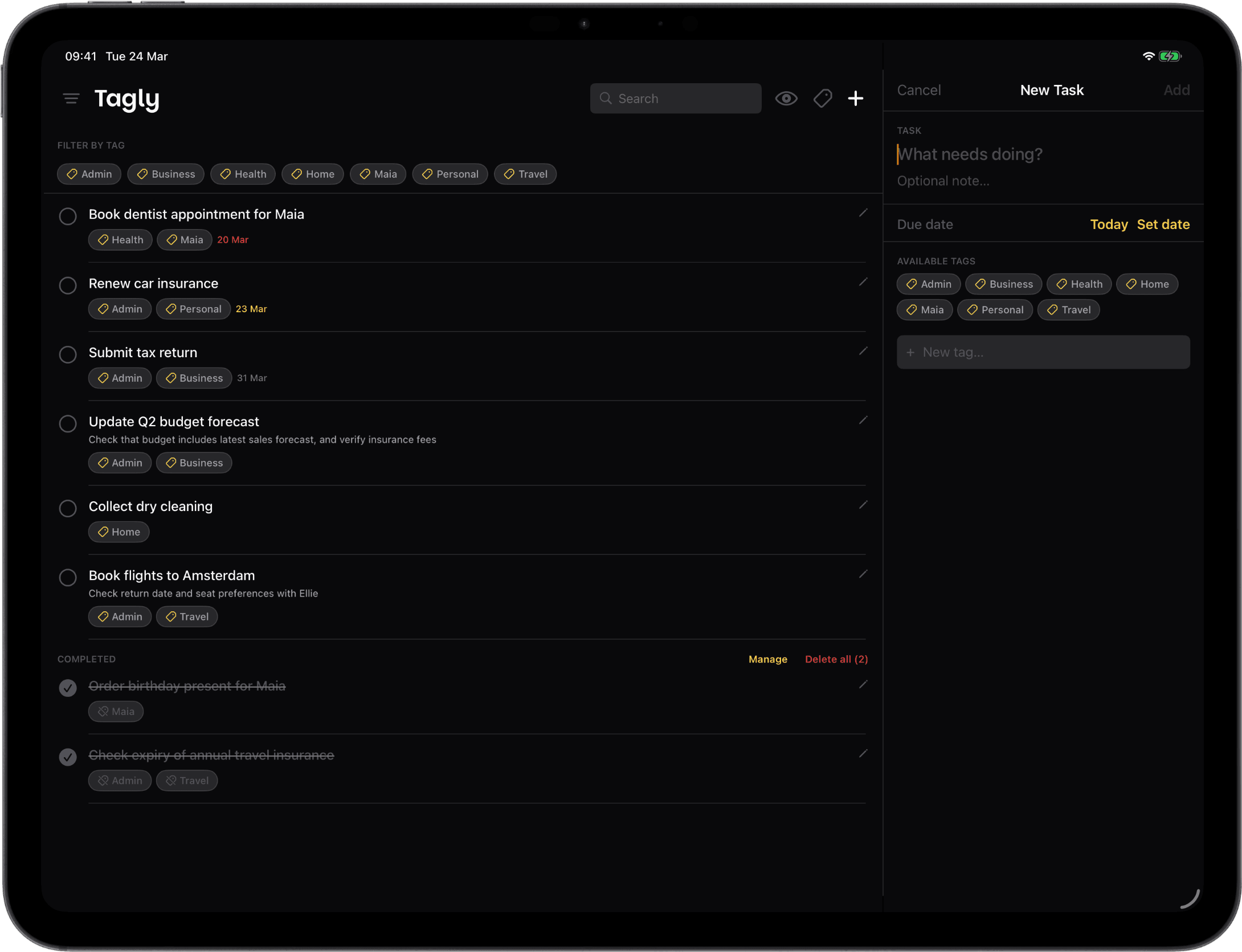Complete the 'Collect dry cleaning' task
Viewport: 1242px width, 952px height.
68,508
